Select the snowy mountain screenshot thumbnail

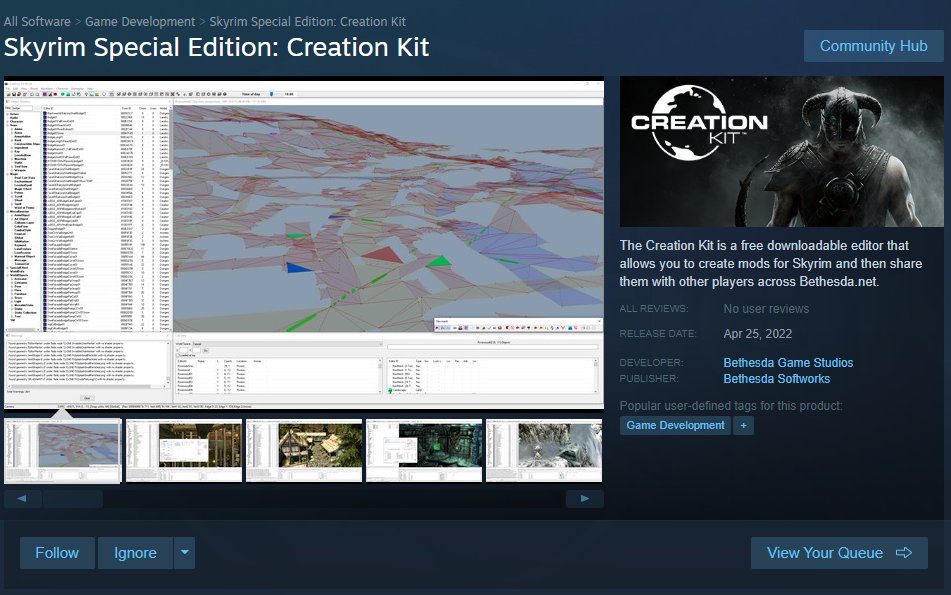(544, 451)
